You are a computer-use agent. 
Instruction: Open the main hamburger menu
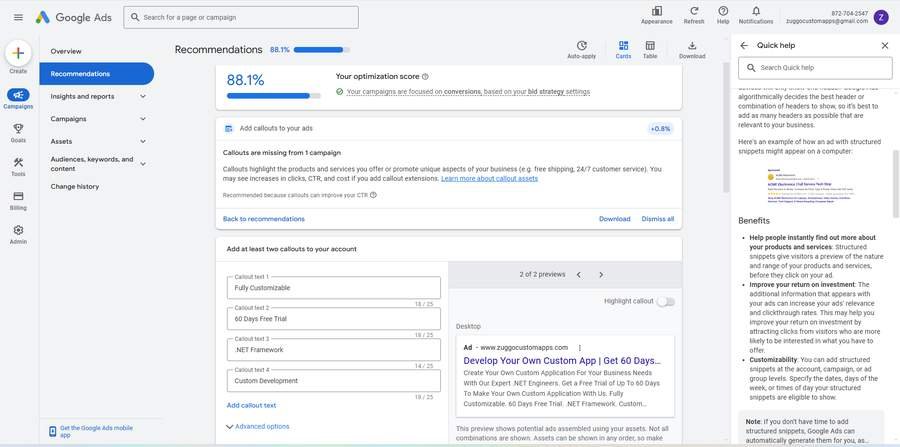tap(18, 17)
